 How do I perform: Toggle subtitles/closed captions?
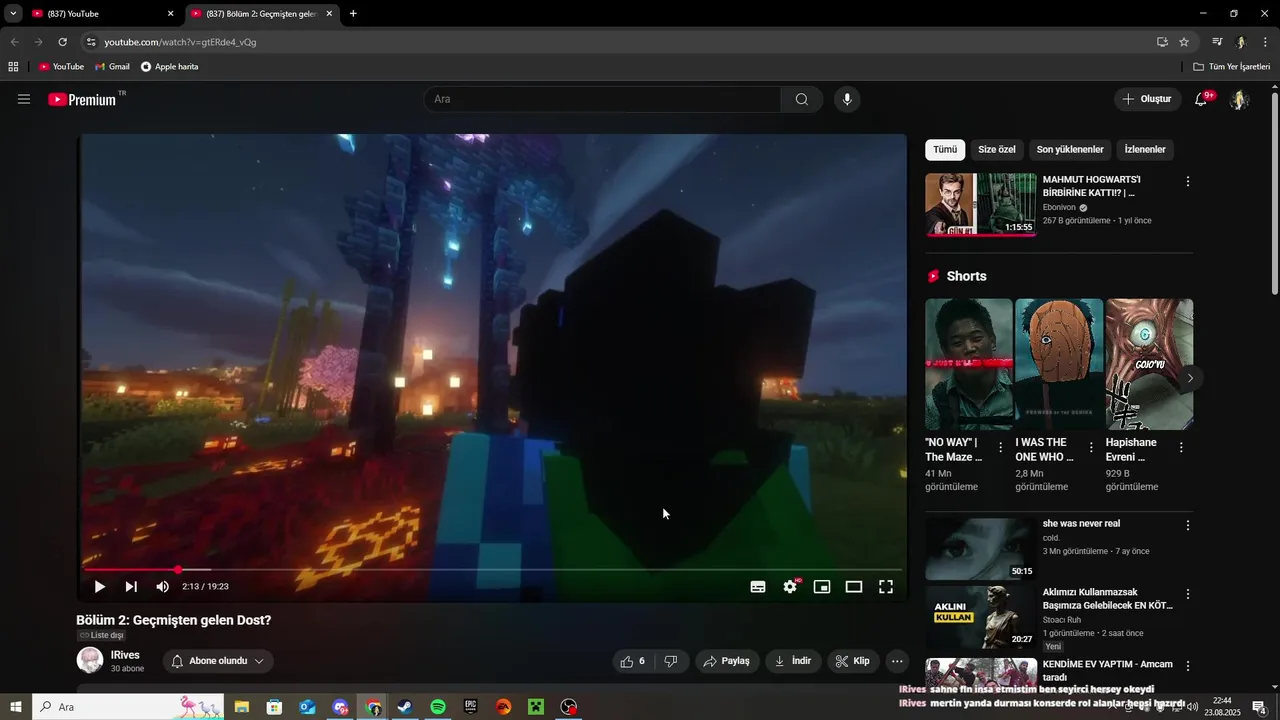point(758,587)
